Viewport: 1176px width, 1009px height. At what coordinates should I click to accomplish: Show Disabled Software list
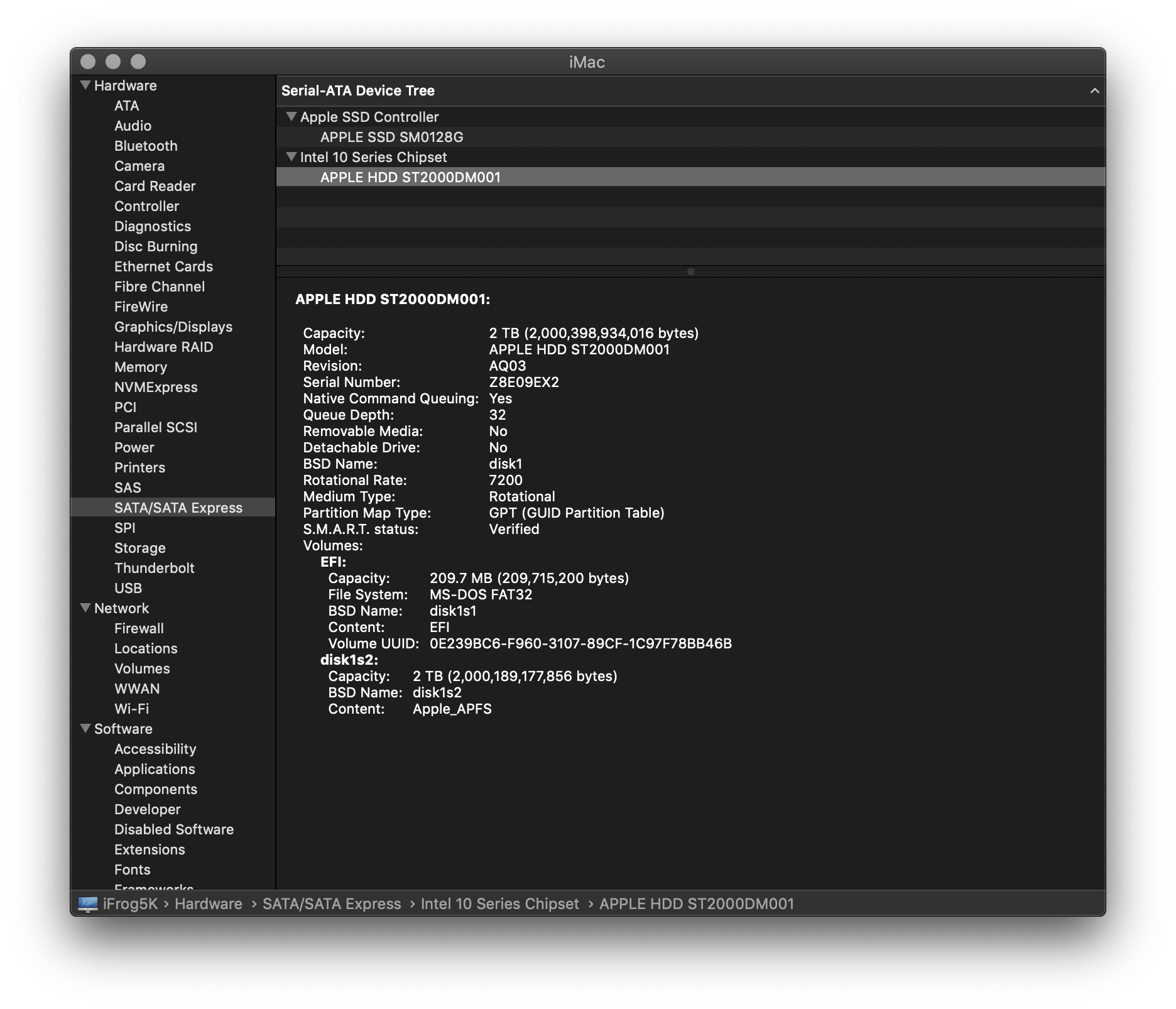click(173, 829)
